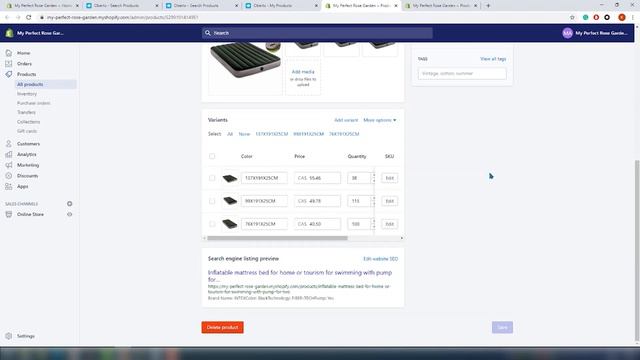Click the variants horizontal scrollbar
The width and height of the screenshot is (640, 360).
pos(277,238)
